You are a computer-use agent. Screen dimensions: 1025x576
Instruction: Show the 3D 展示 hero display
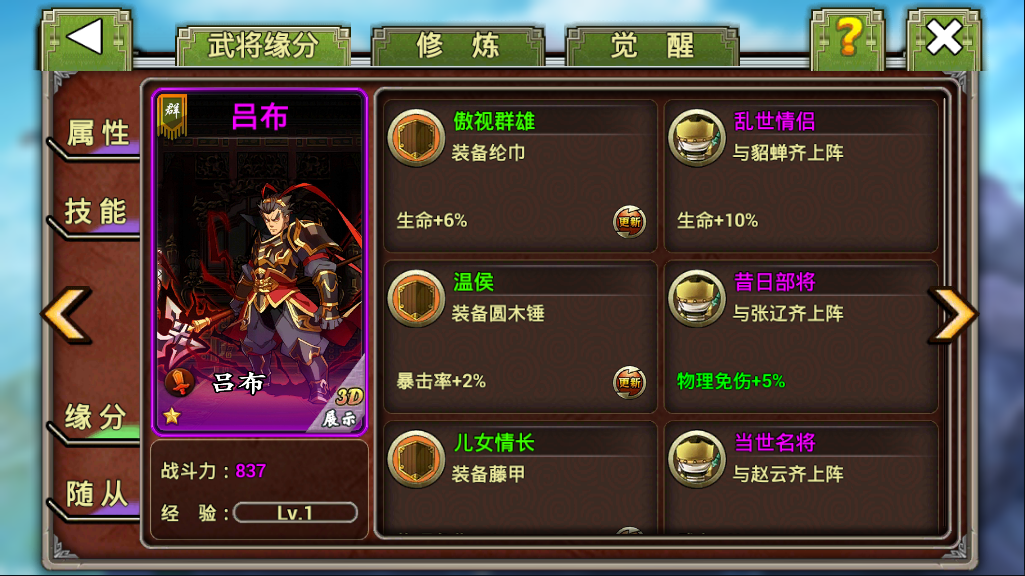coord(340,407)
